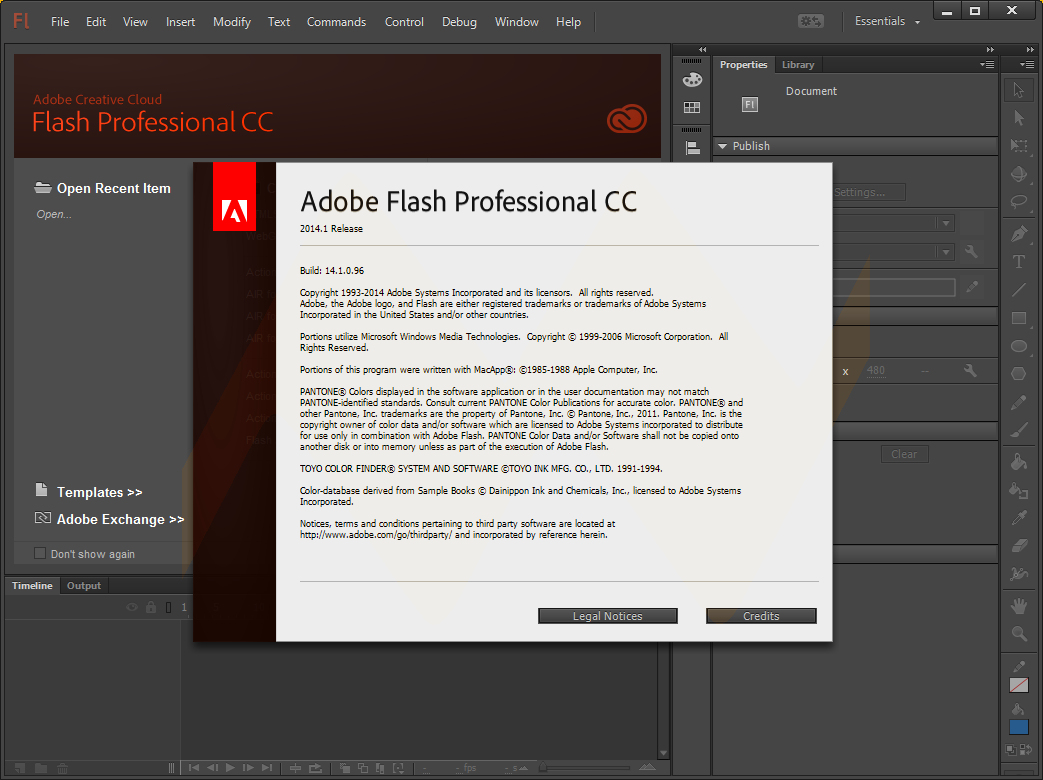
Task: Select the Subselection tool
Action: 1018,118
